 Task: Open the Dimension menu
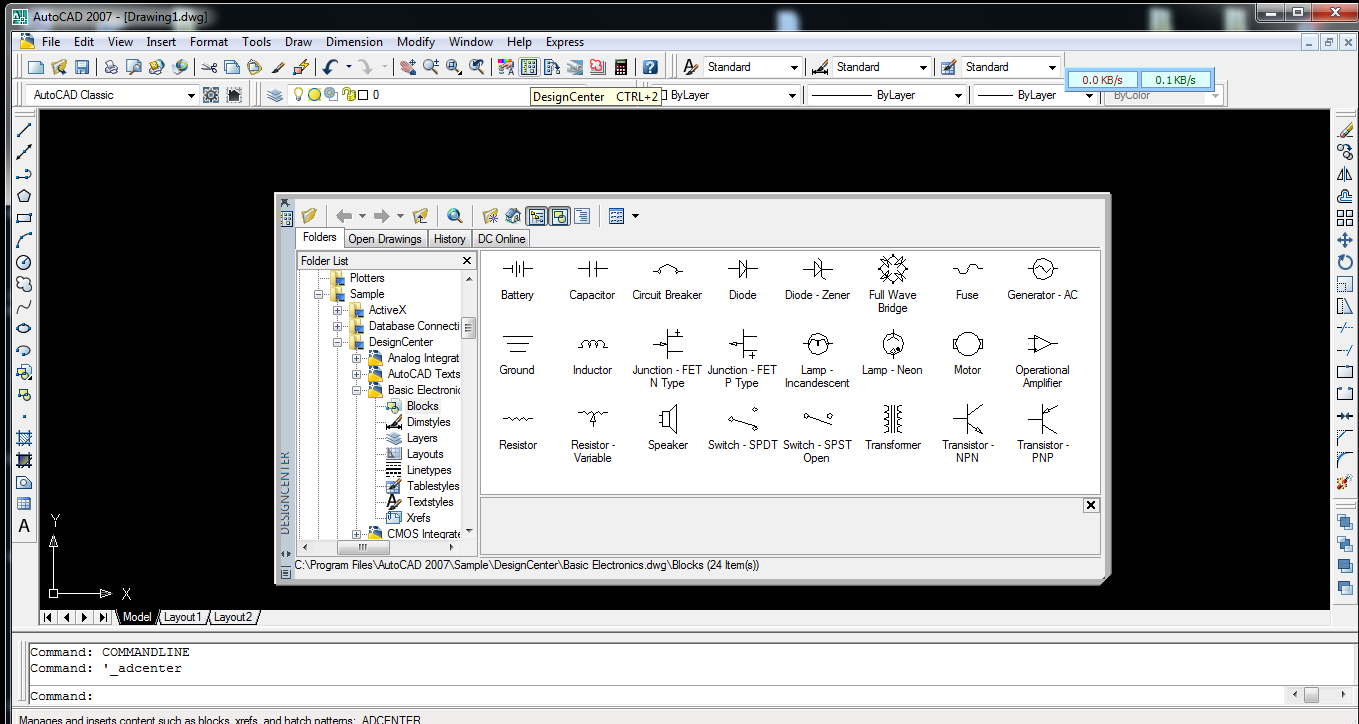(354, 42)
